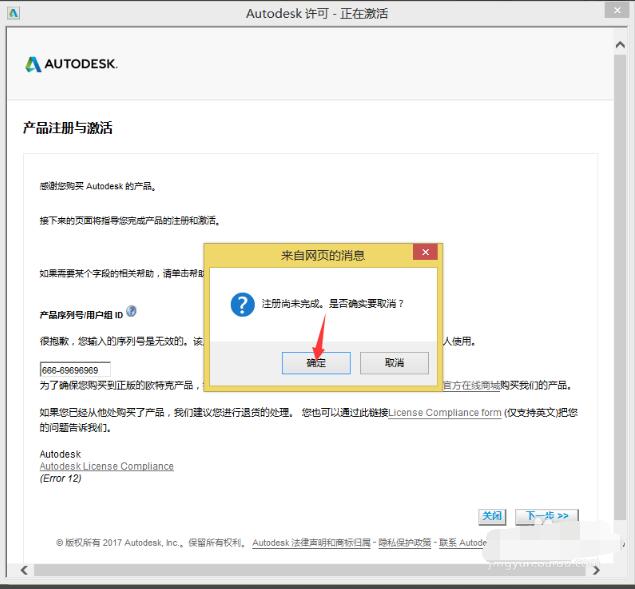Viewport: 635px width, 589px height.
Task: Click the 联系 Autodesk footer link
Action: point(462,543)
